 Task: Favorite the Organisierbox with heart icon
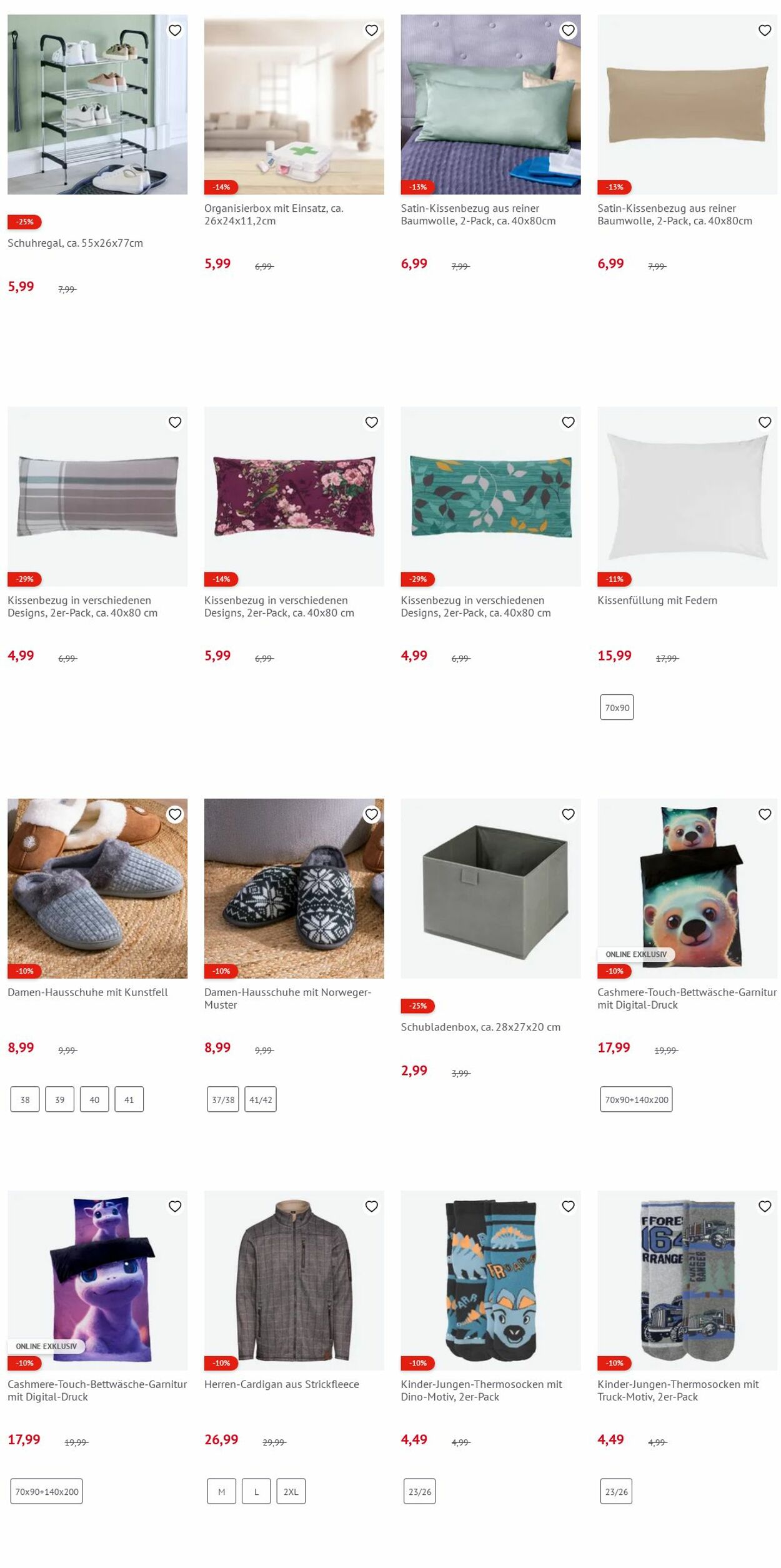pos(372,30)
